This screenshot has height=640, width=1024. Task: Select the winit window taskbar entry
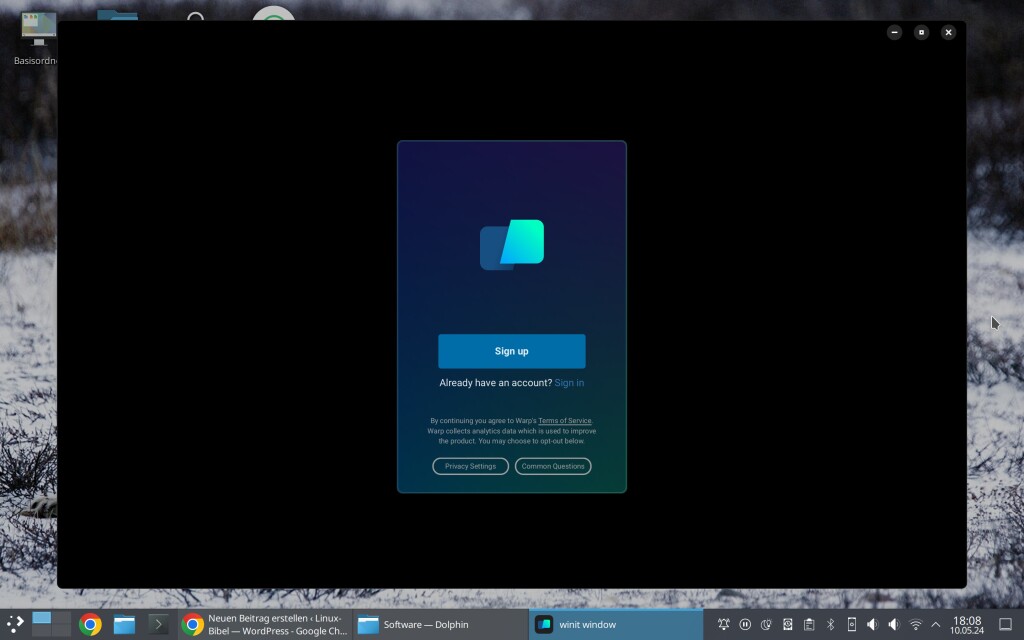(x=616, y=624)
